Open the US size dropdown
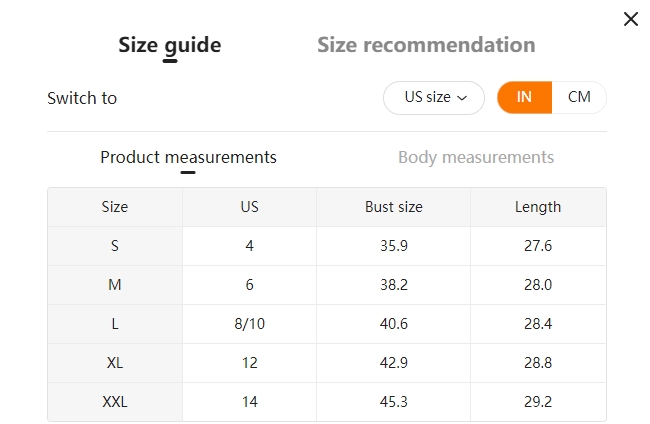The image size is (650, 424). (x=434, y=97)
